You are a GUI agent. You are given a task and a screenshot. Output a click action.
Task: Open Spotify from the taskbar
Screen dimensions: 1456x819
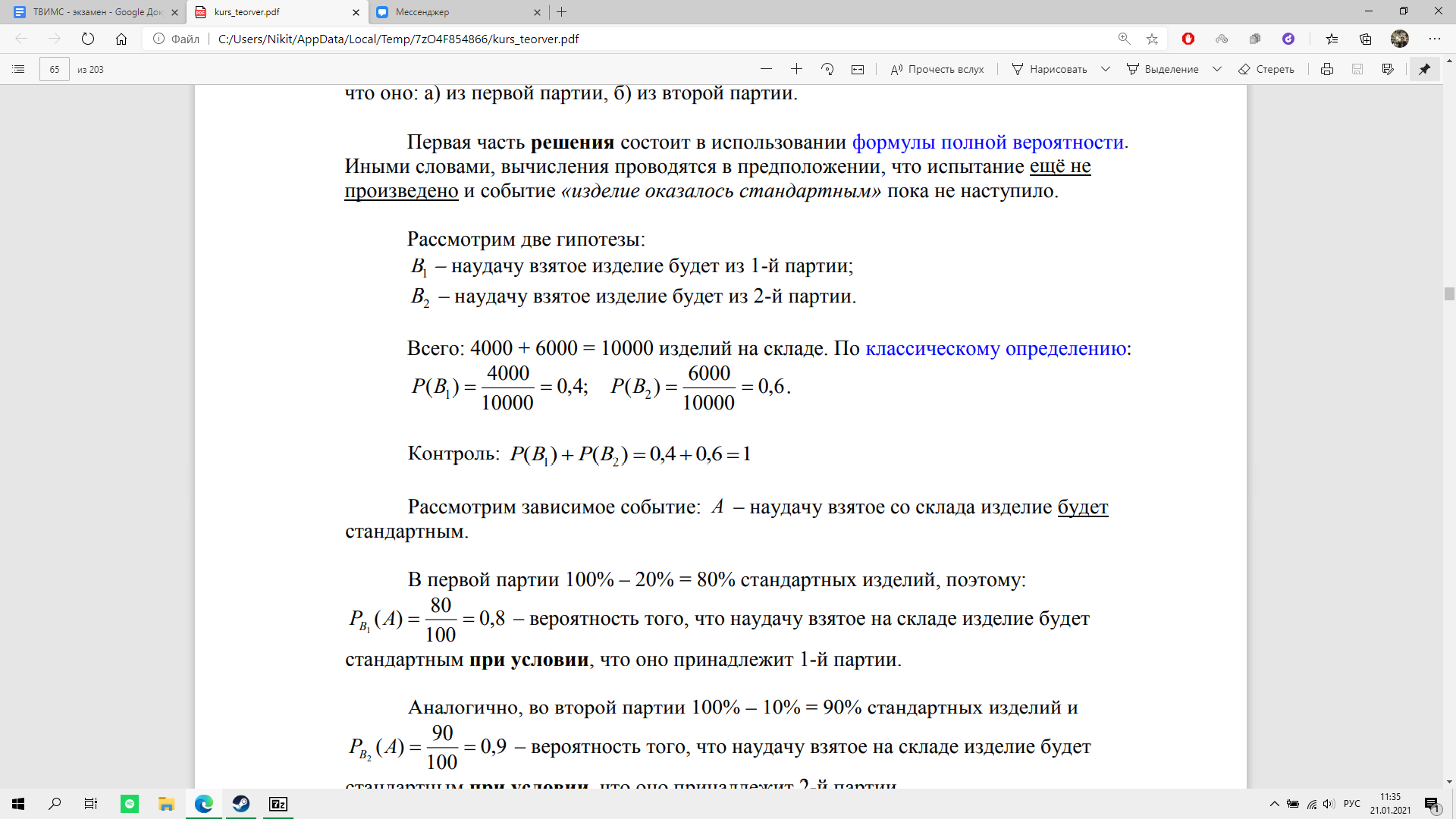point(130,804)
